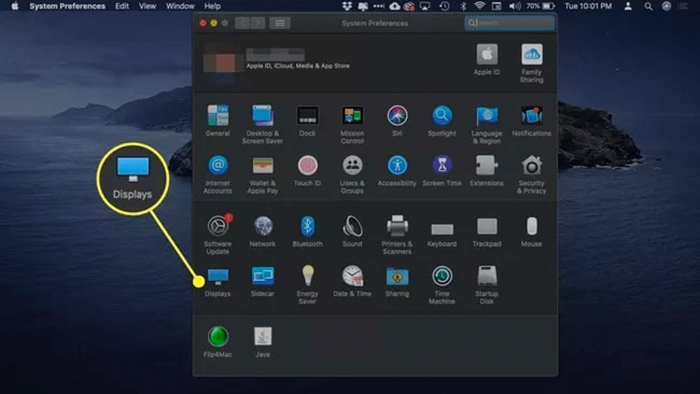Open the Energy Saver pane
The height and width of the screenshot is (394, 700).
(x=308, y=284)
